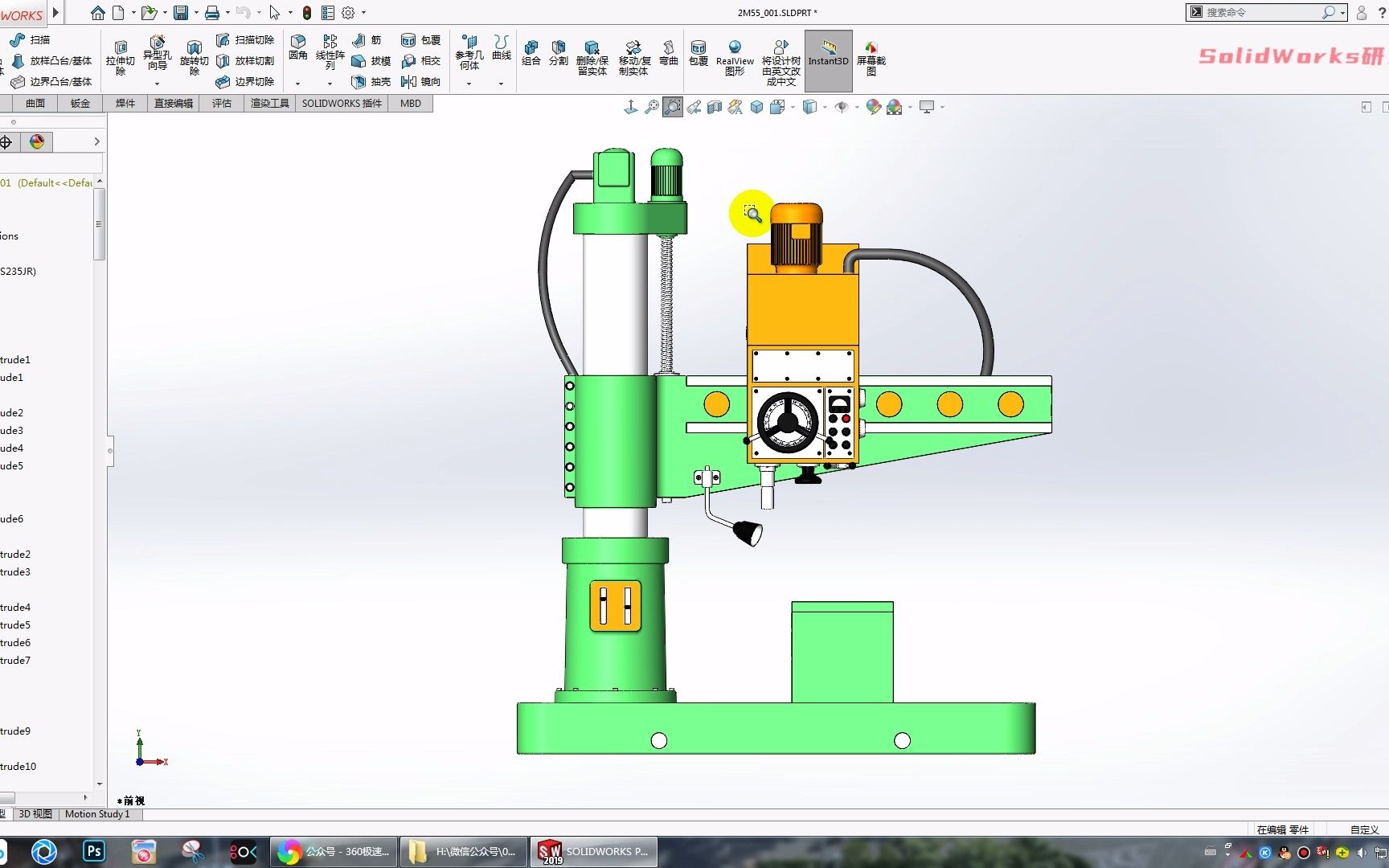Click the 旋转切除 revolved cut tool

tap(194, 57)
